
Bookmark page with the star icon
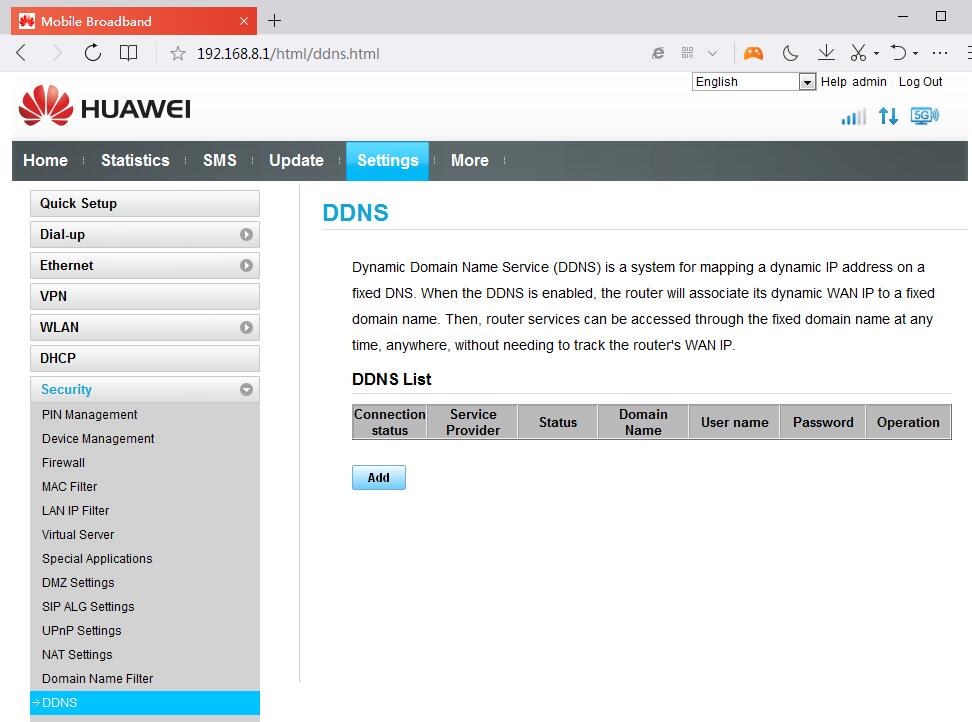point(178,54)
